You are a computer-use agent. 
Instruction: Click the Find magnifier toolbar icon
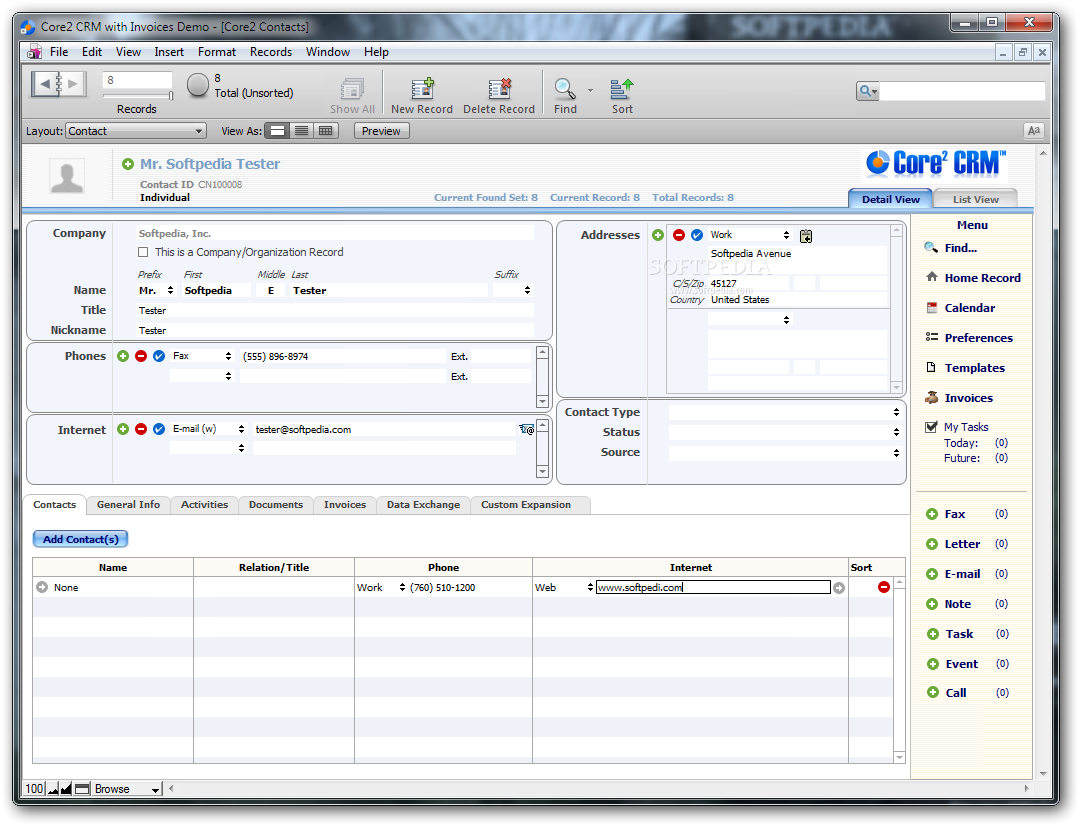click(x=565, y=89)
